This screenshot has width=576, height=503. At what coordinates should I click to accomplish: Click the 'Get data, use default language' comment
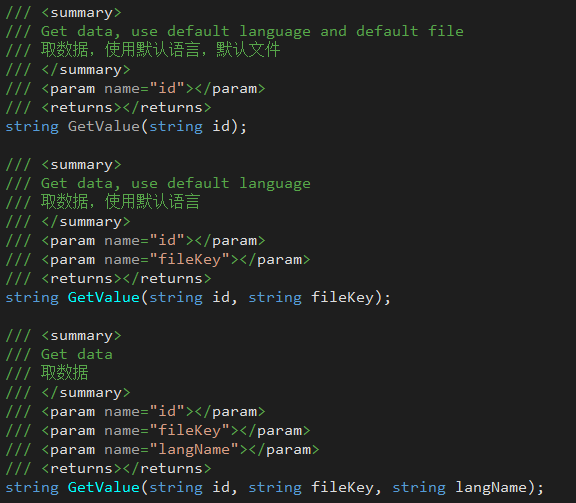pos(176,184)
